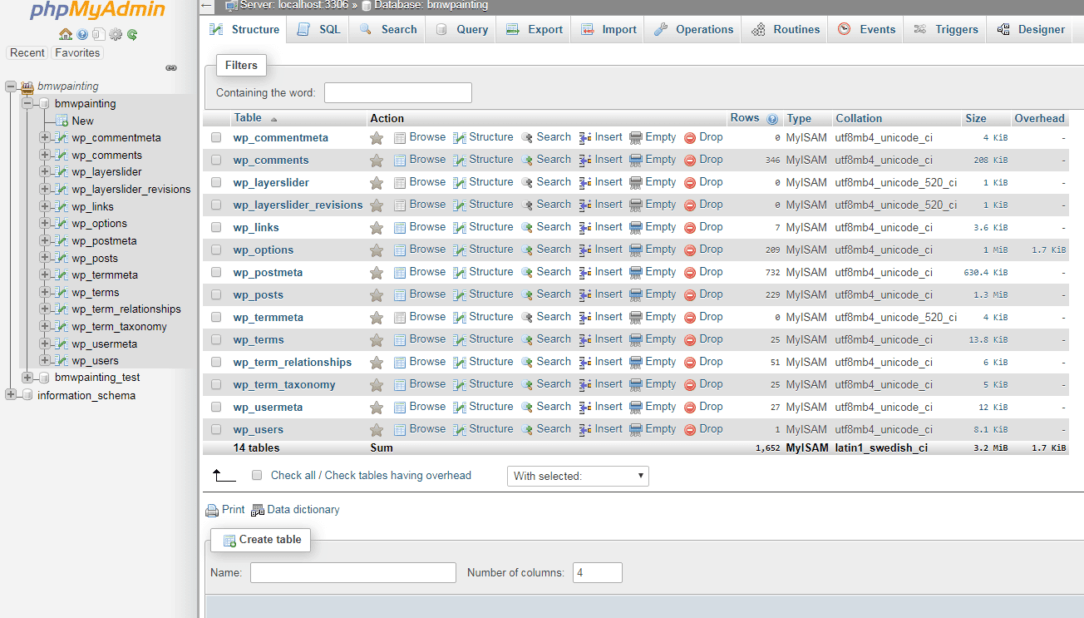The height and width of the screenshot is (618, 1084).
Task: Open phpMyAdmin settings via the gear icon
Action: pos(114,34)
